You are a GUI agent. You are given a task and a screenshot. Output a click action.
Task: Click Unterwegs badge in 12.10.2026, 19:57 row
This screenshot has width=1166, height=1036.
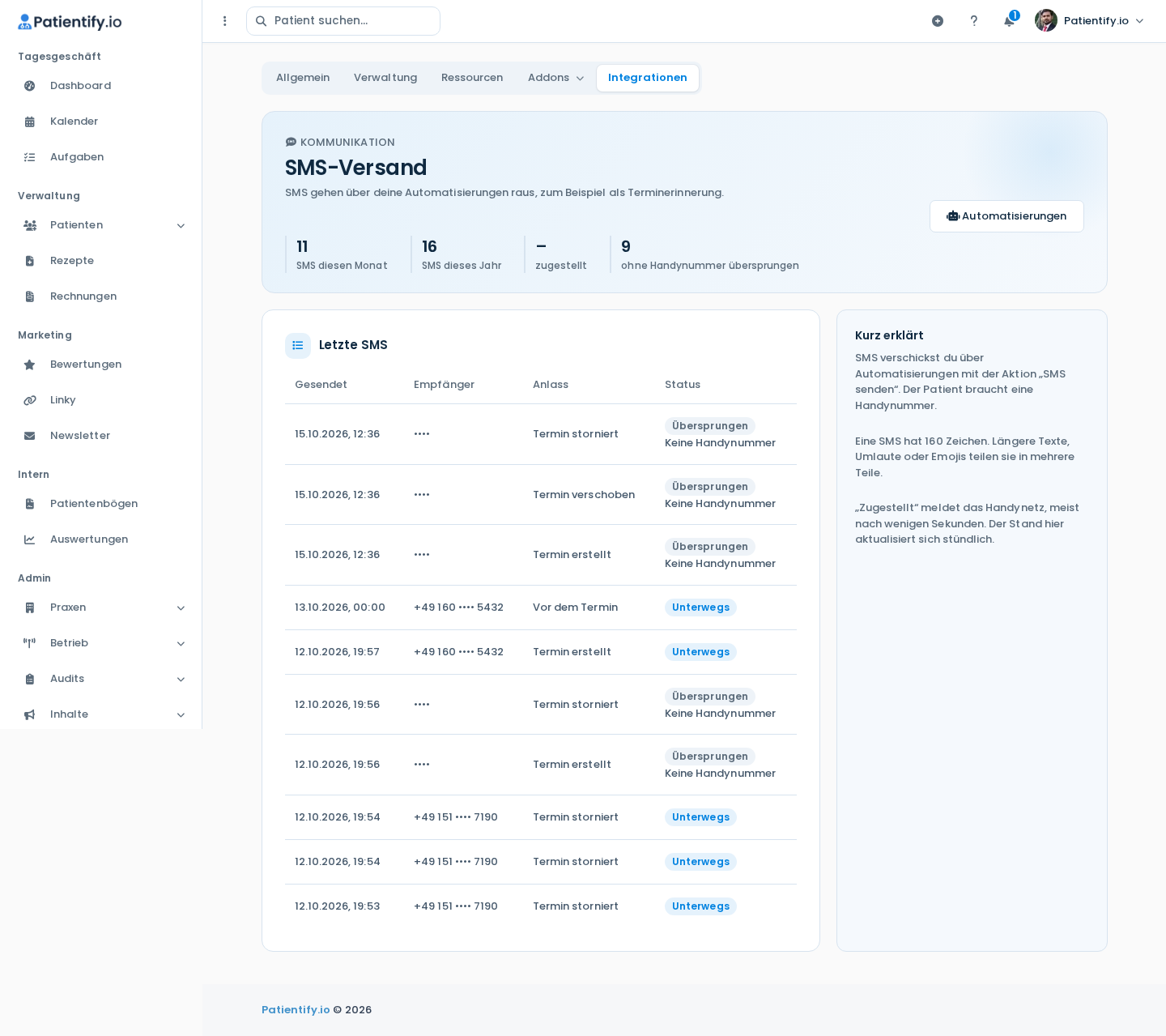[700, 652]
